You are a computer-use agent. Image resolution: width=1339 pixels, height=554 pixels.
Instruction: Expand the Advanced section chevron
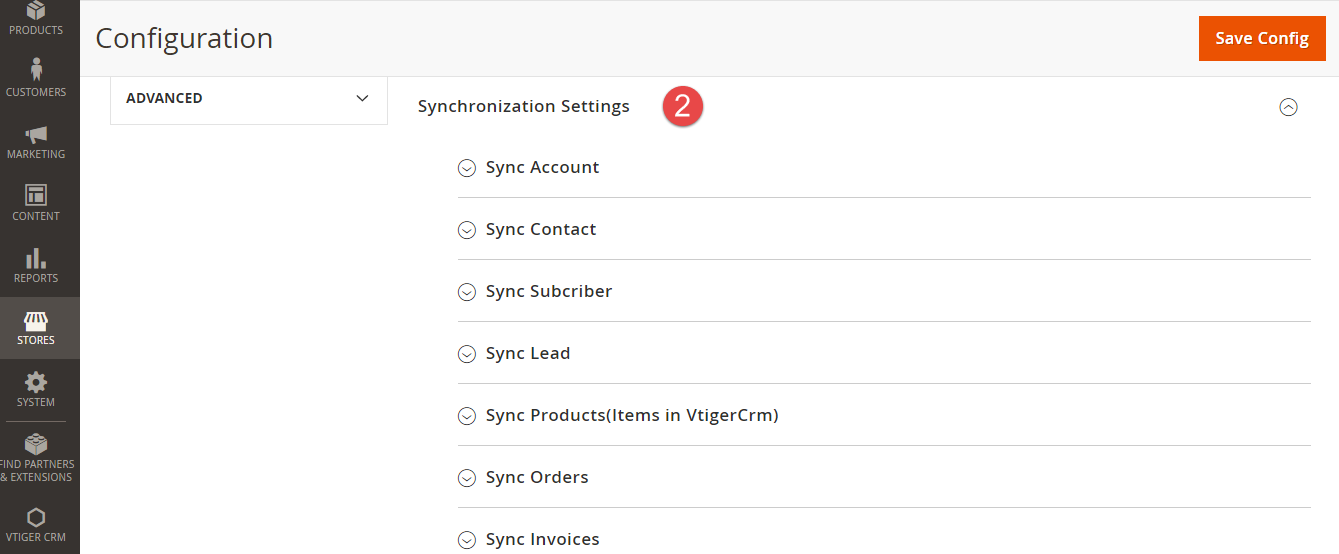362,98
